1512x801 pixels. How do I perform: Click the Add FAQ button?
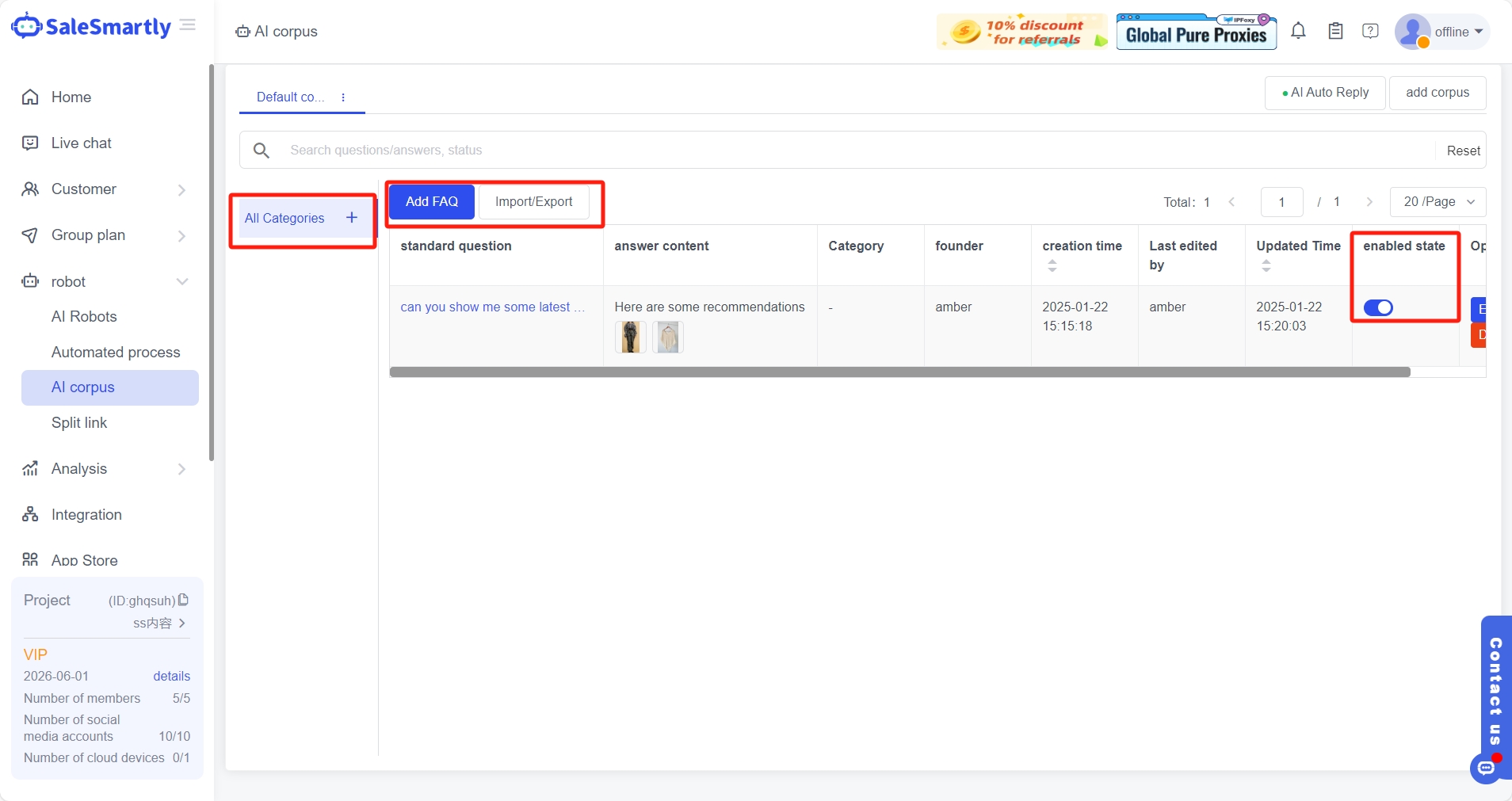click(432, 202)
